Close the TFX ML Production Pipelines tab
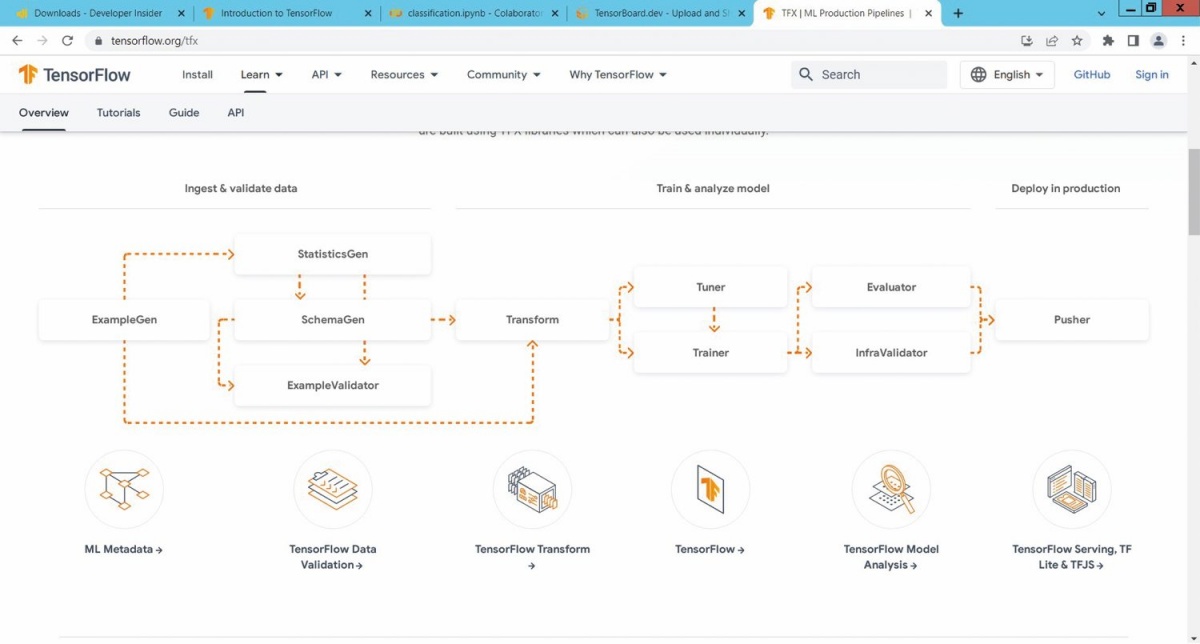1200x644 pixels. pos(927,13)
